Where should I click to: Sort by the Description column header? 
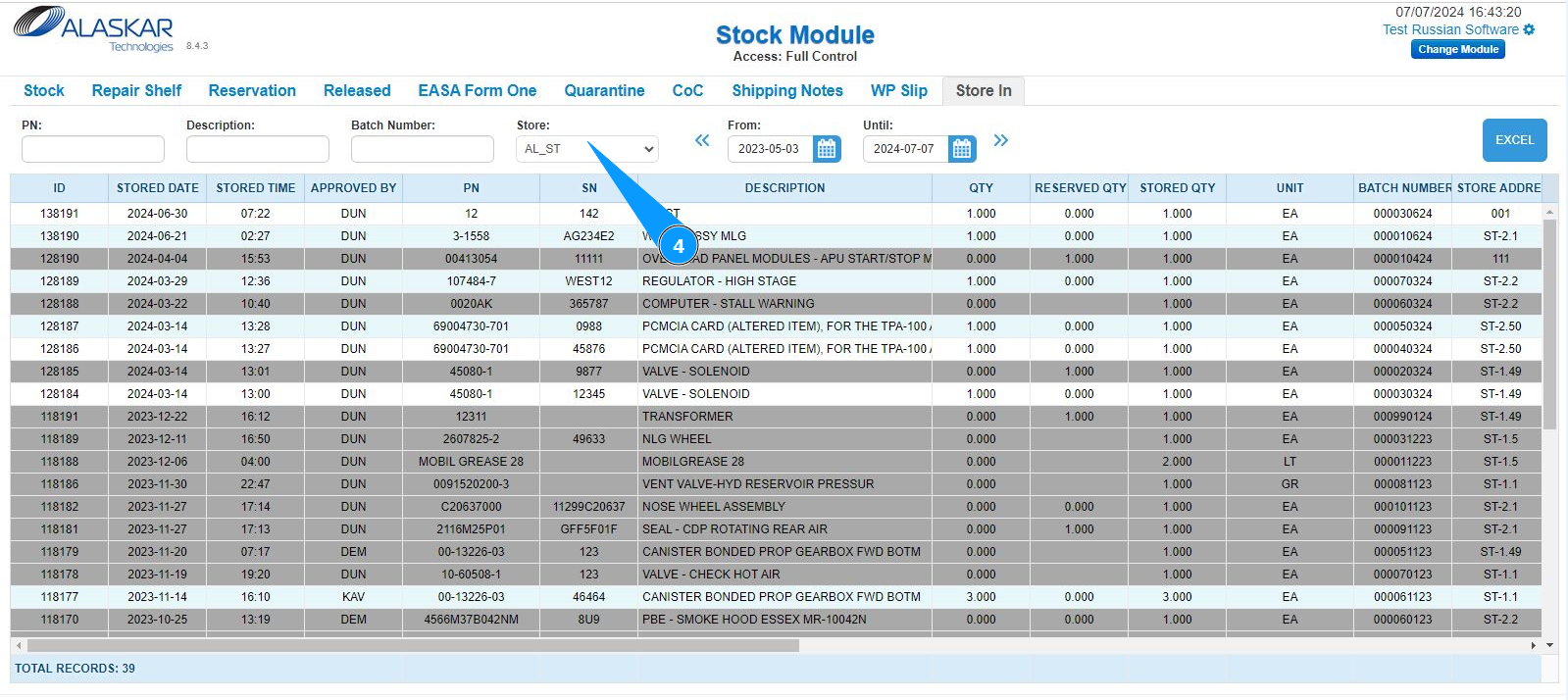(784, 188)
